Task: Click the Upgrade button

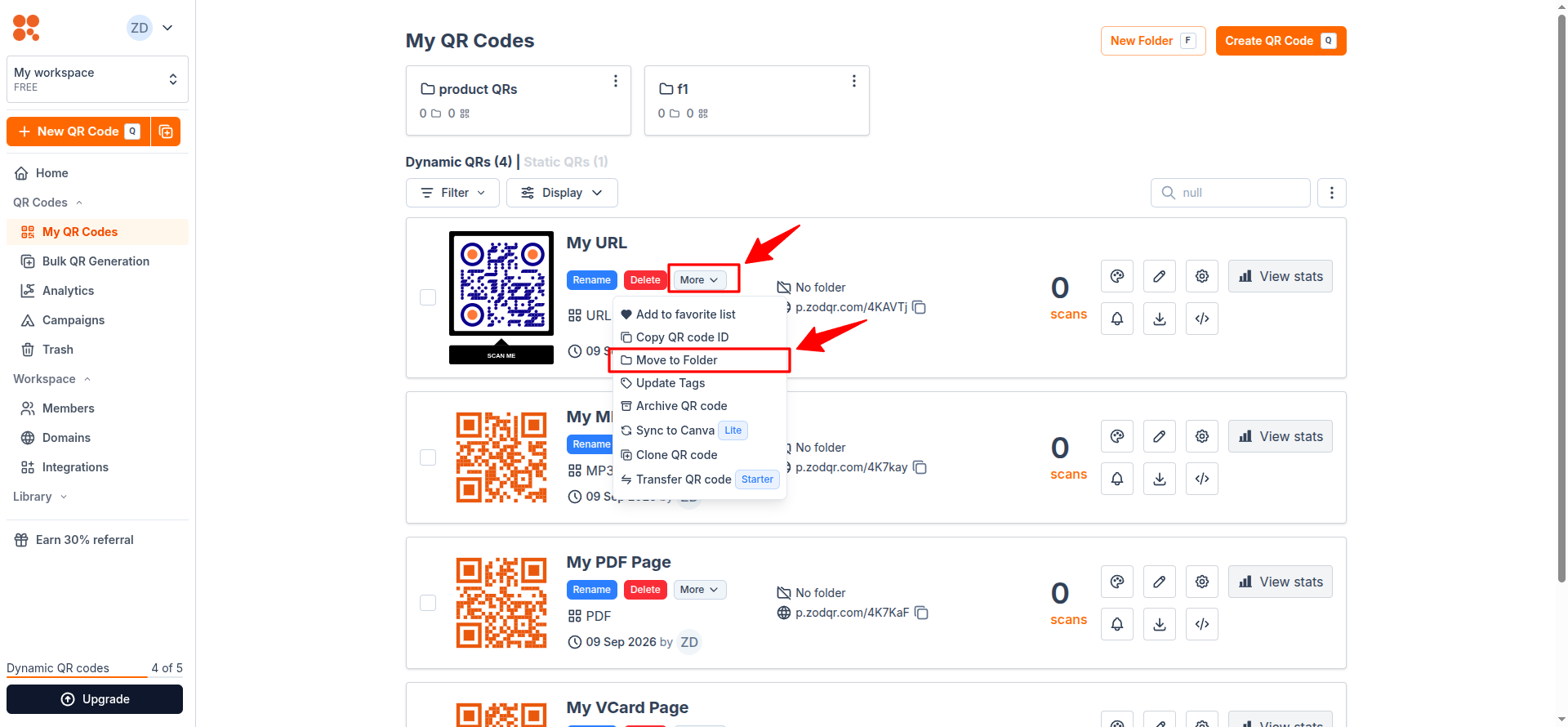Action: coord(95,699)
